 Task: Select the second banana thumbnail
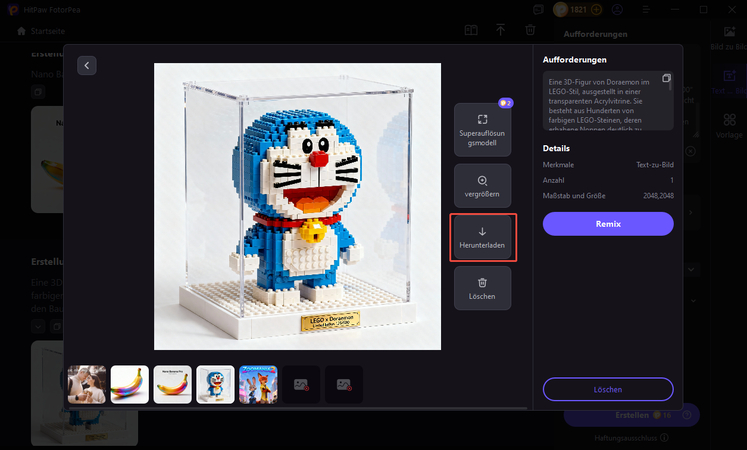point(173,385)
